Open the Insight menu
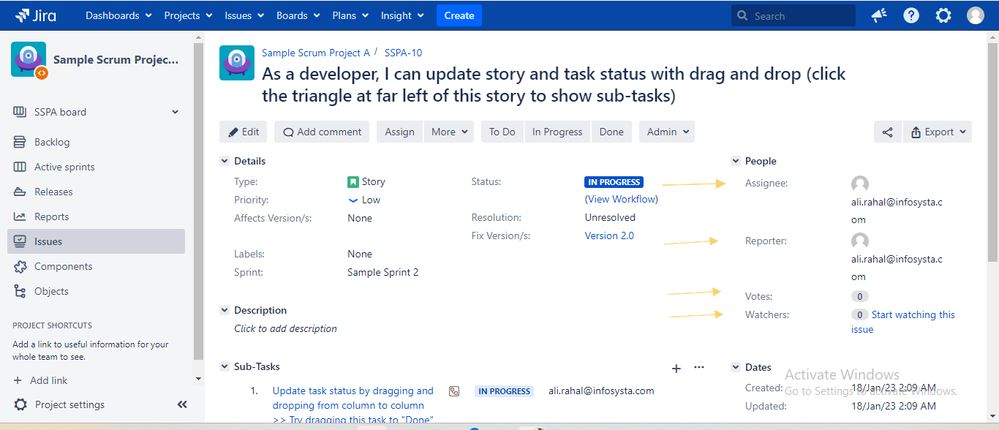The width and height of the screenshot is (999, 430). pyautogui.click(x=403, y=15)
